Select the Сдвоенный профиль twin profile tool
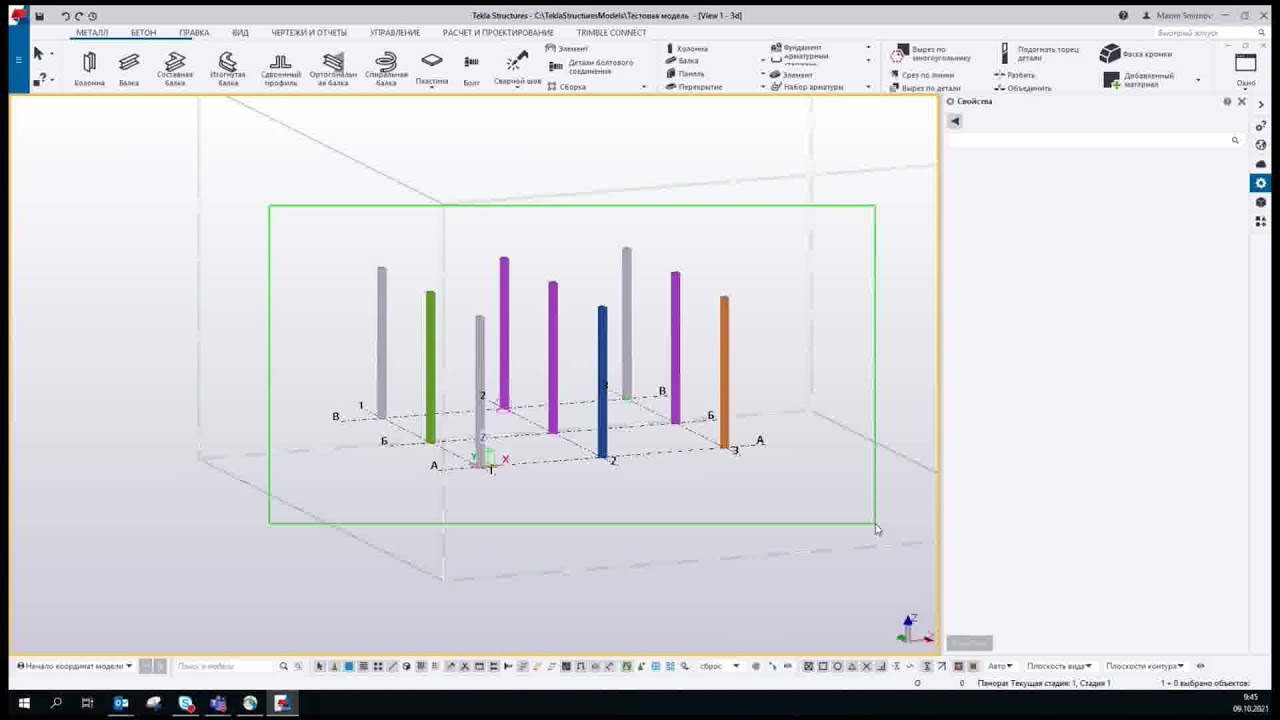The height and width of the screenshot is (720, 1280). pos(281,69)
